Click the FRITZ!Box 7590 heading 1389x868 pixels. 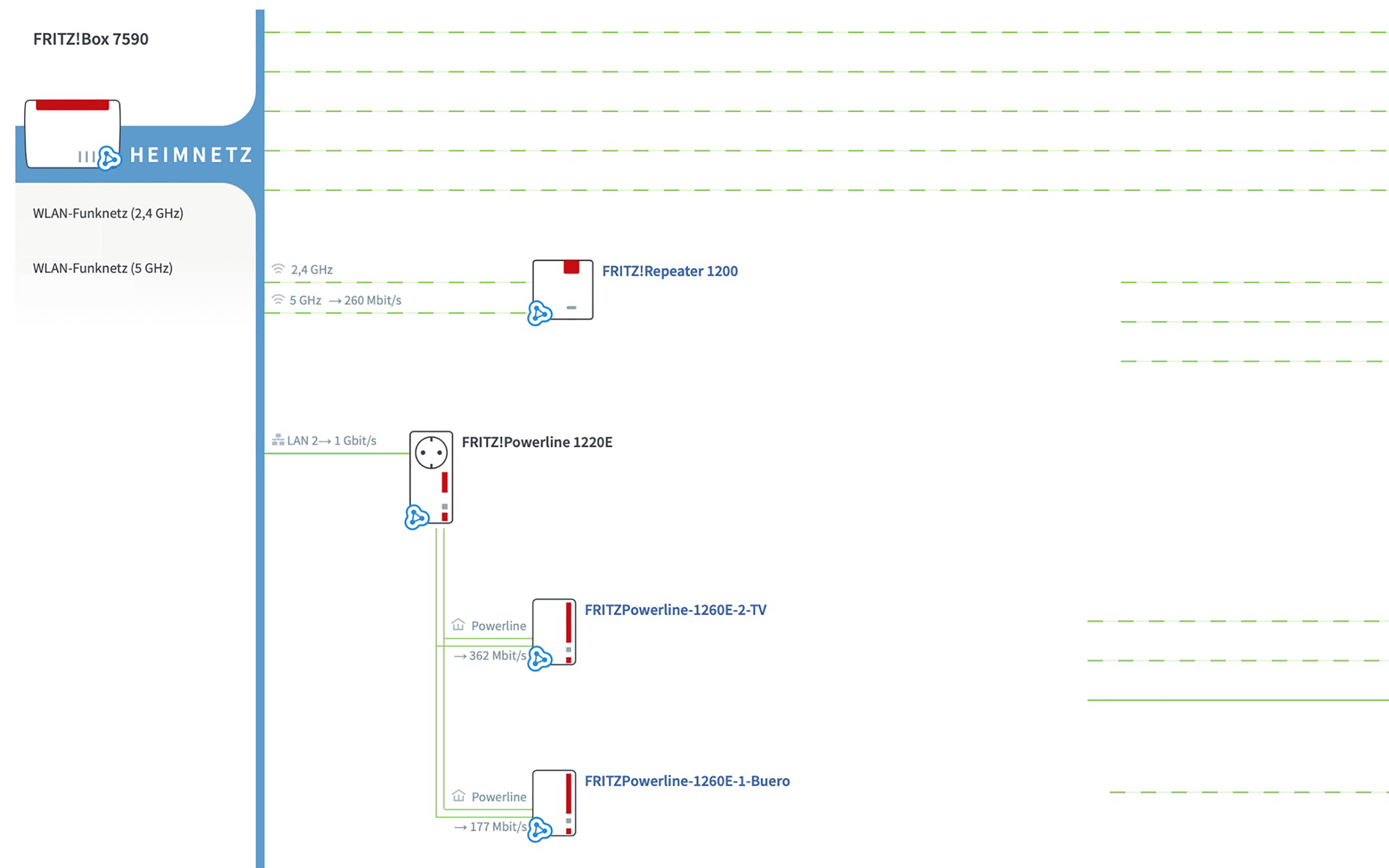(x=91, y=39)
